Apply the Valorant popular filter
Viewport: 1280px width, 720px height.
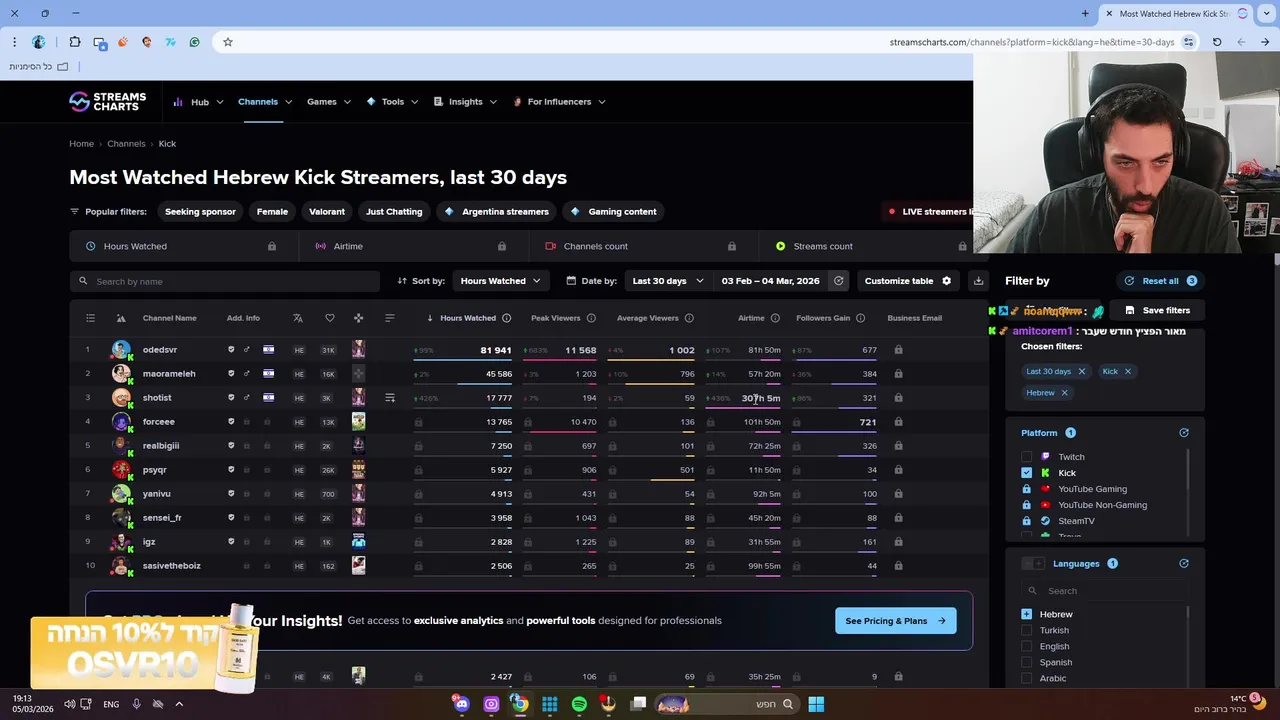click(327, 212)
